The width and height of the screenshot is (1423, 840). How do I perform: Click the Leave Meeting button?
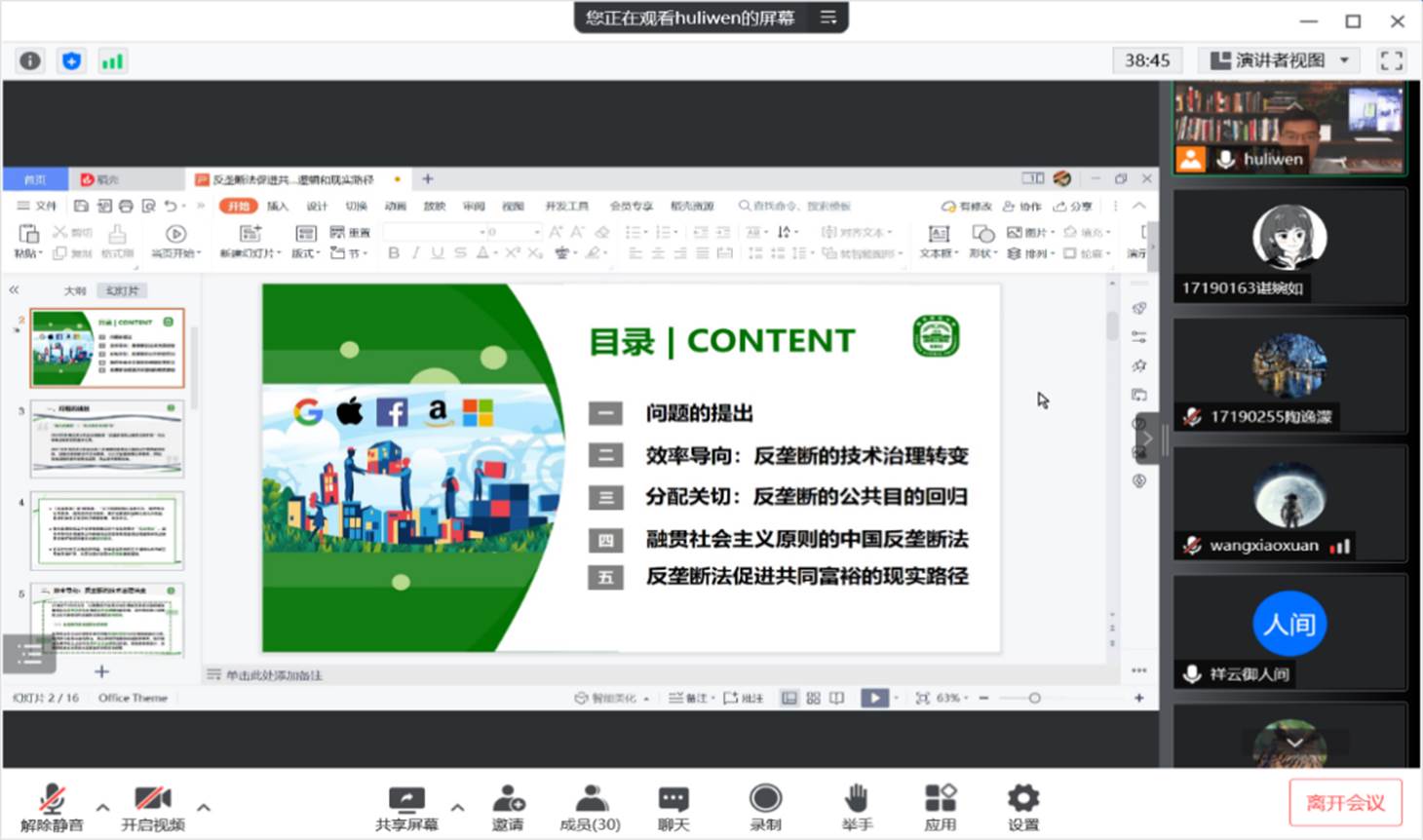(1345, 802)
